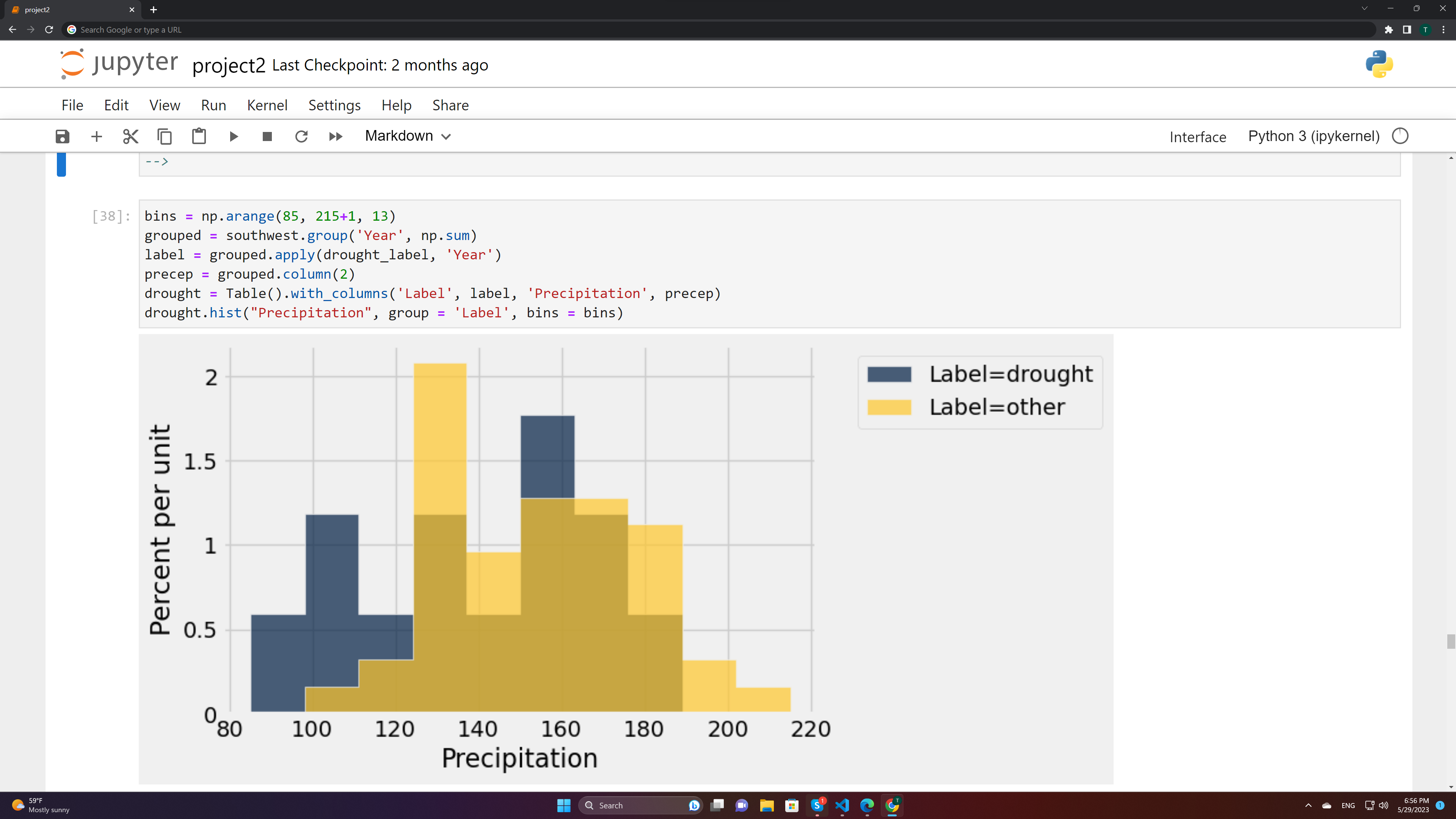Open the Settings menu

[334, 105]
